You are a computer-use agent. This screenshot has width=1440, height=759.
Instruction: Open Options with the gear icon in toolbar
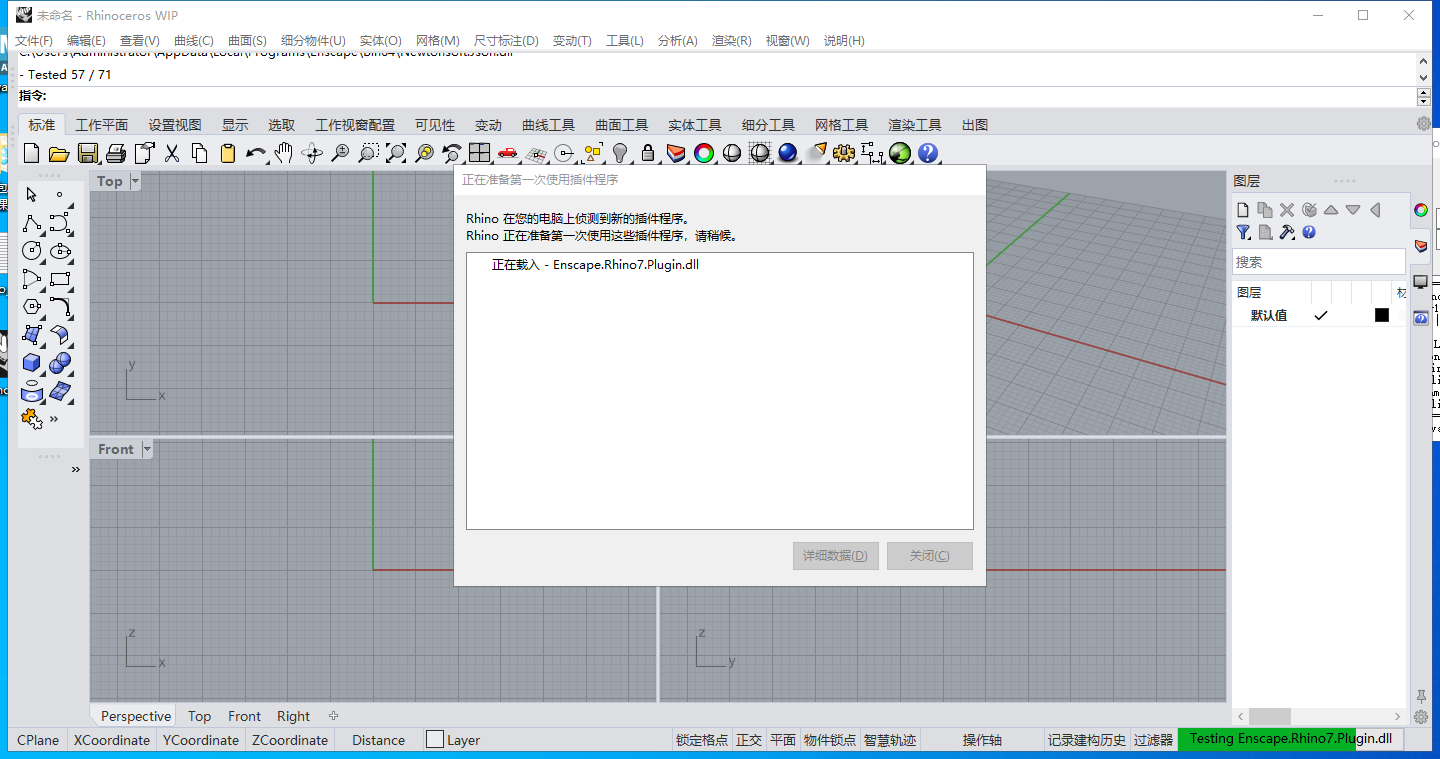pyautogui.click(x=844, y=153)
